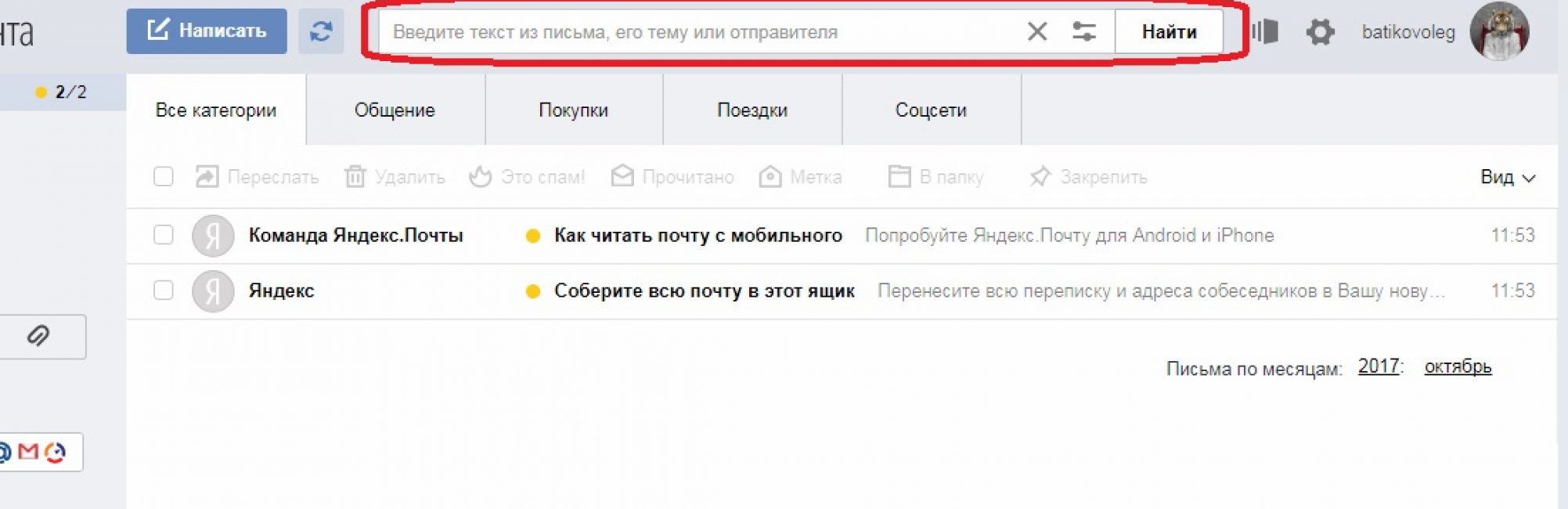This screenshot has width=1568, height=509.
Task: Click the user avatar picture
Action: click(1499, 31)
